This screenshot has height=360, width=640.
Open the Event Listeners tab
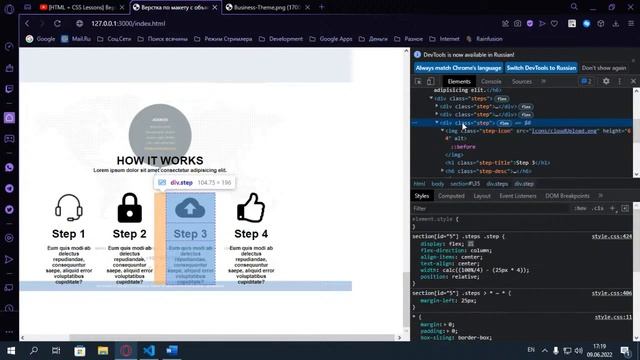518,196
